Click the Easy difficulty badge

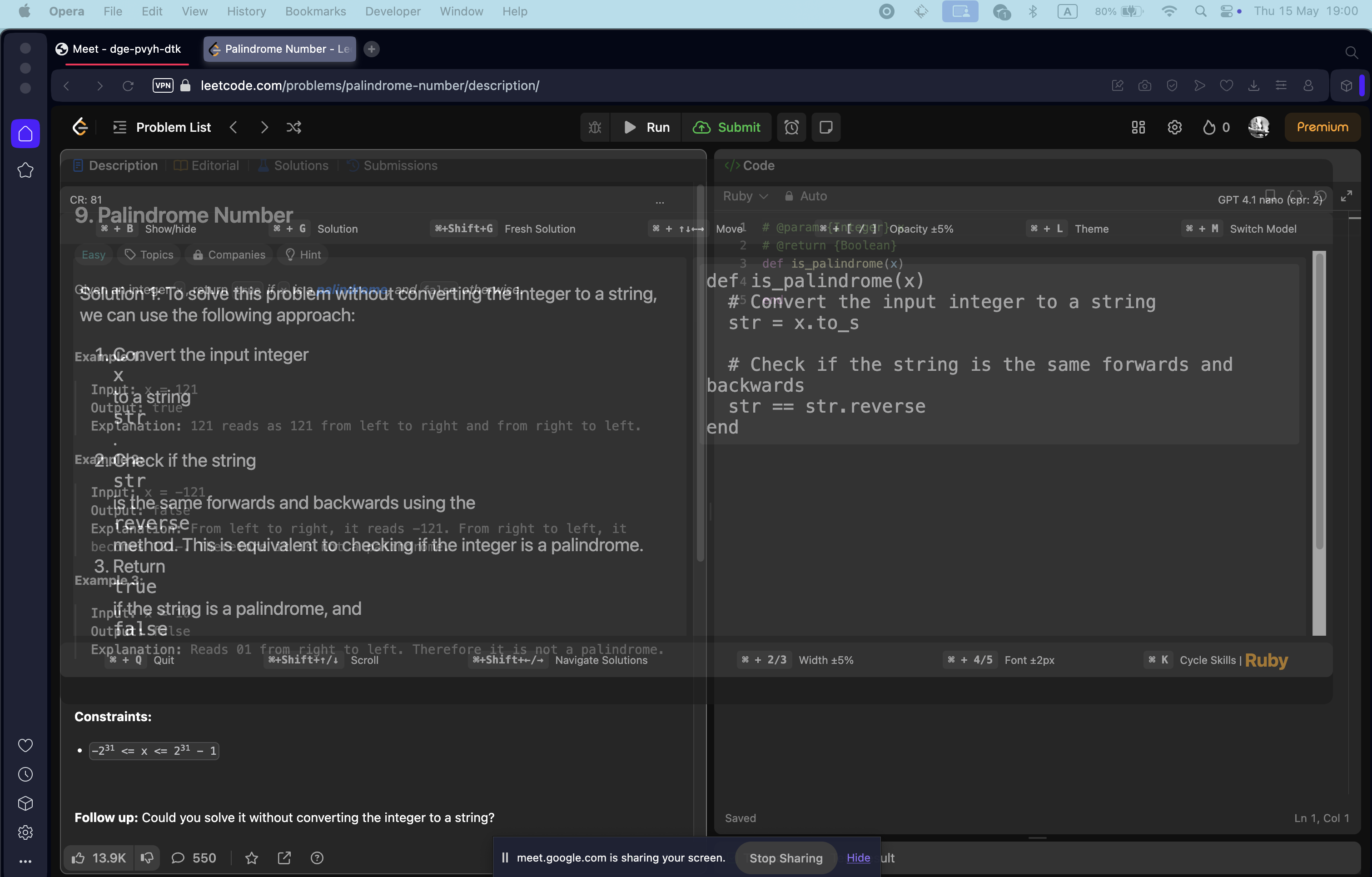94,255
